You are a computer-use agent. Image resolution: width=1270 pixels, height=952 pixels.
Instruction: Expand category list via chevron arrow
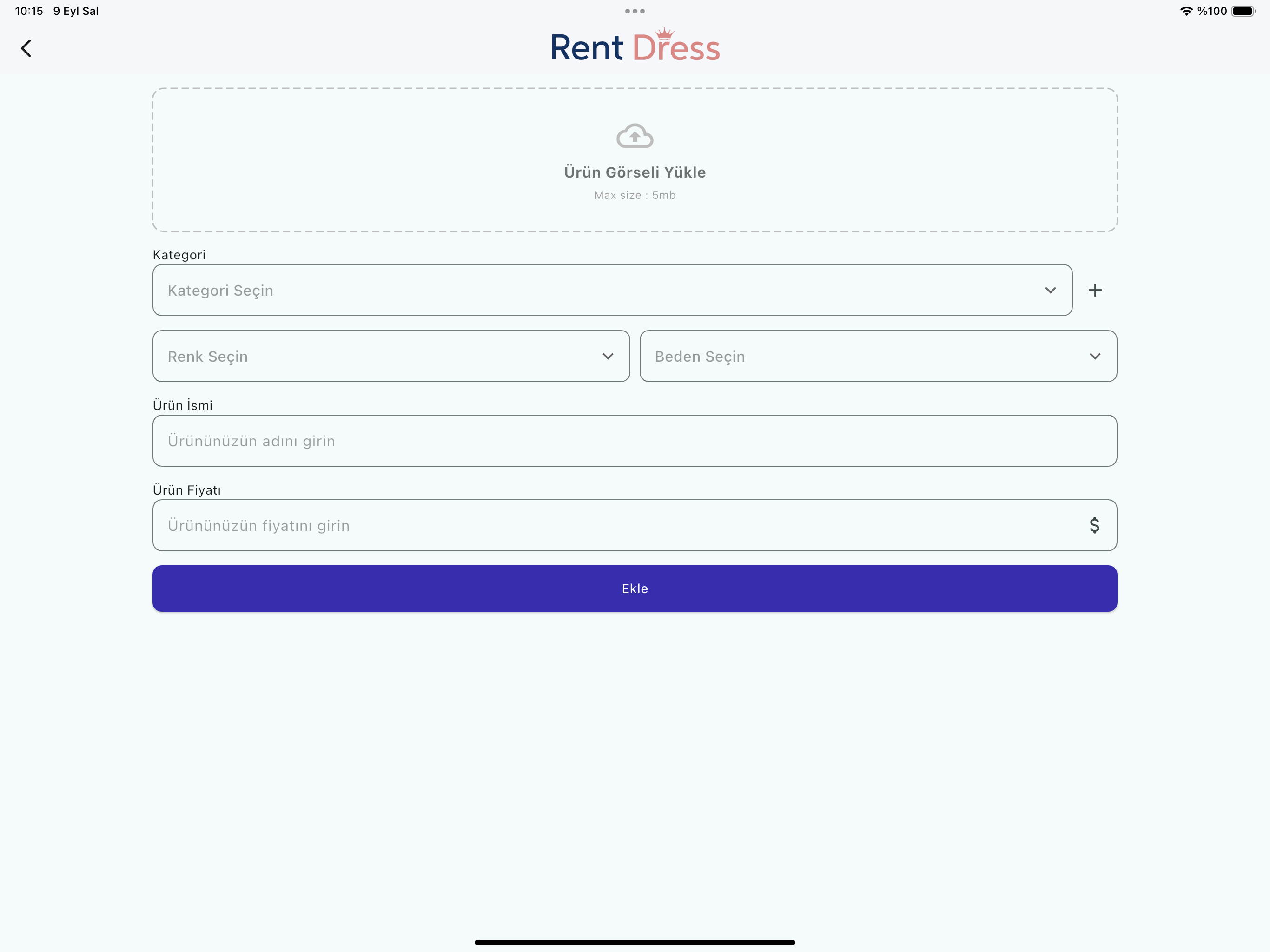point(1050,290)
